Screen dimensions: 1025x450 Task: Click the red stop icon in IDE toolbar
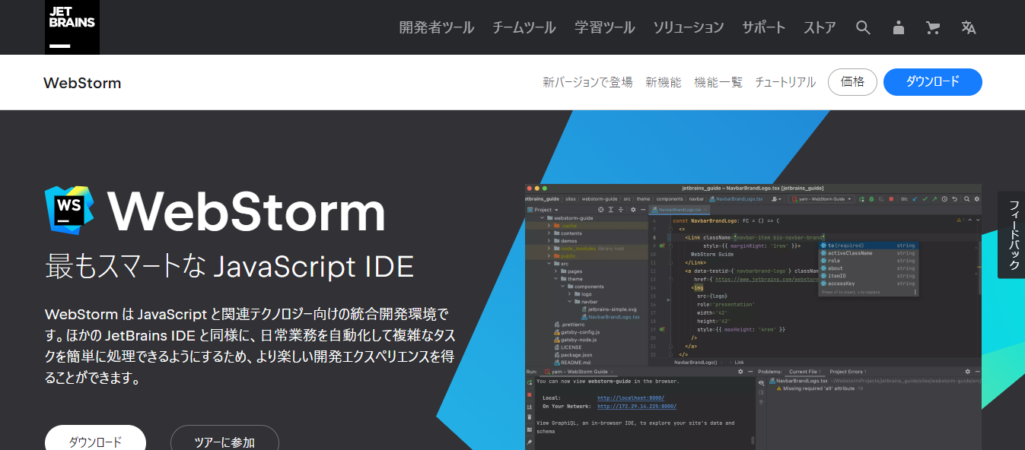tap(891, 199)
